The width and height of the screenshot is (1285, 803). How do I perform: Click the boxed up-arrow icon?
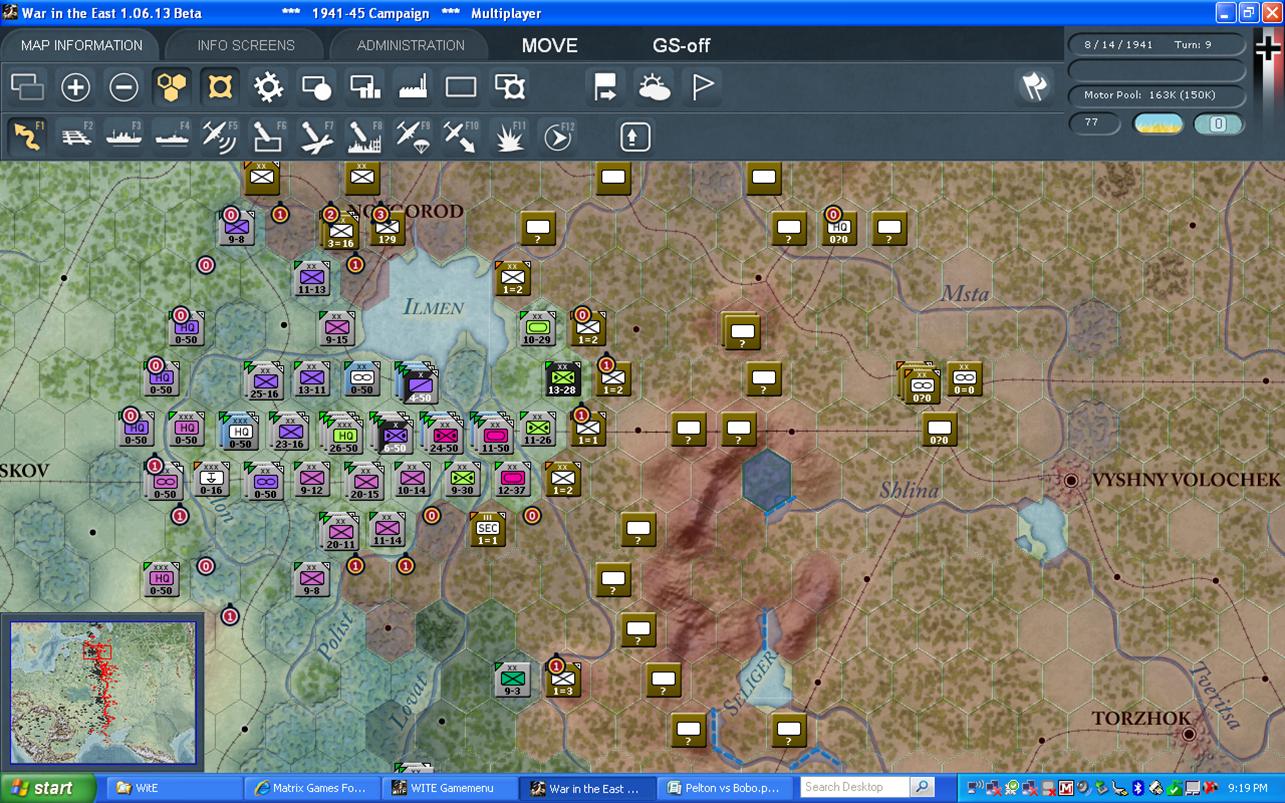pyautogui.click(x=635, y=136)
